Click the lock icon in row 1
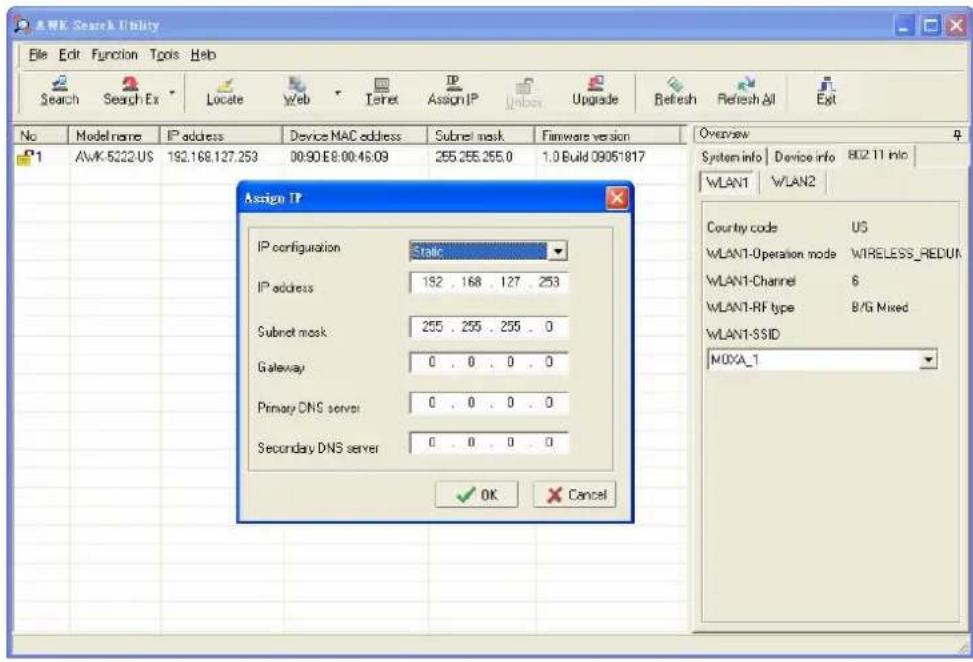973x662 pixels. point(25,157)
